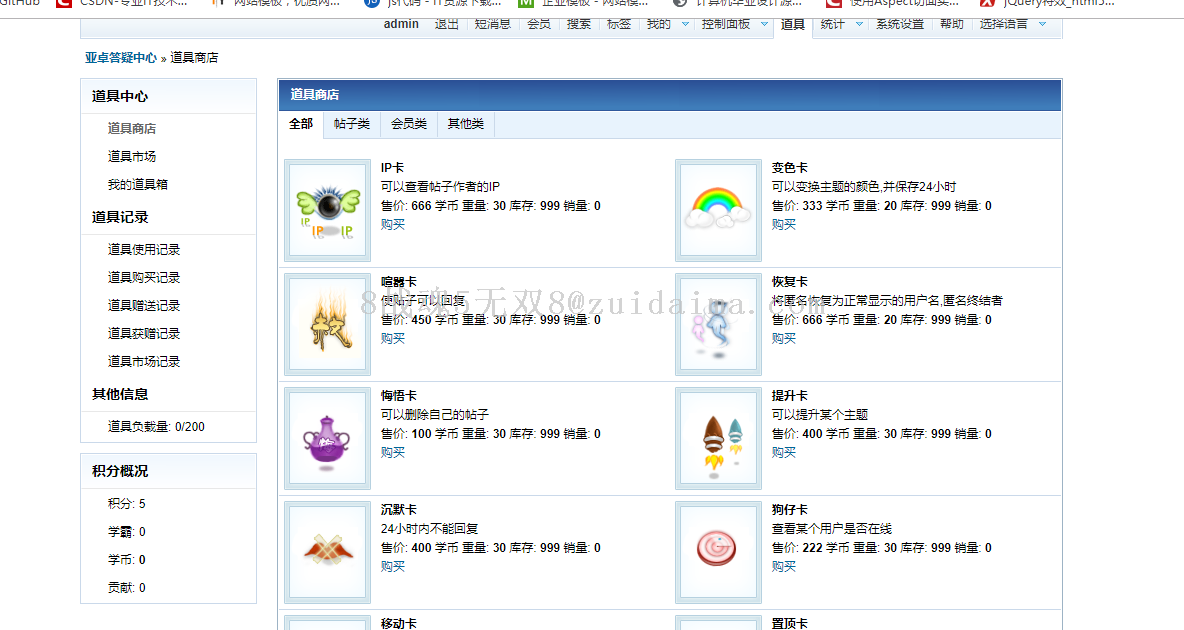Open 道具商店 in the sidebar
Screen dimensions: 1184x630
click(x=132, y=128)
